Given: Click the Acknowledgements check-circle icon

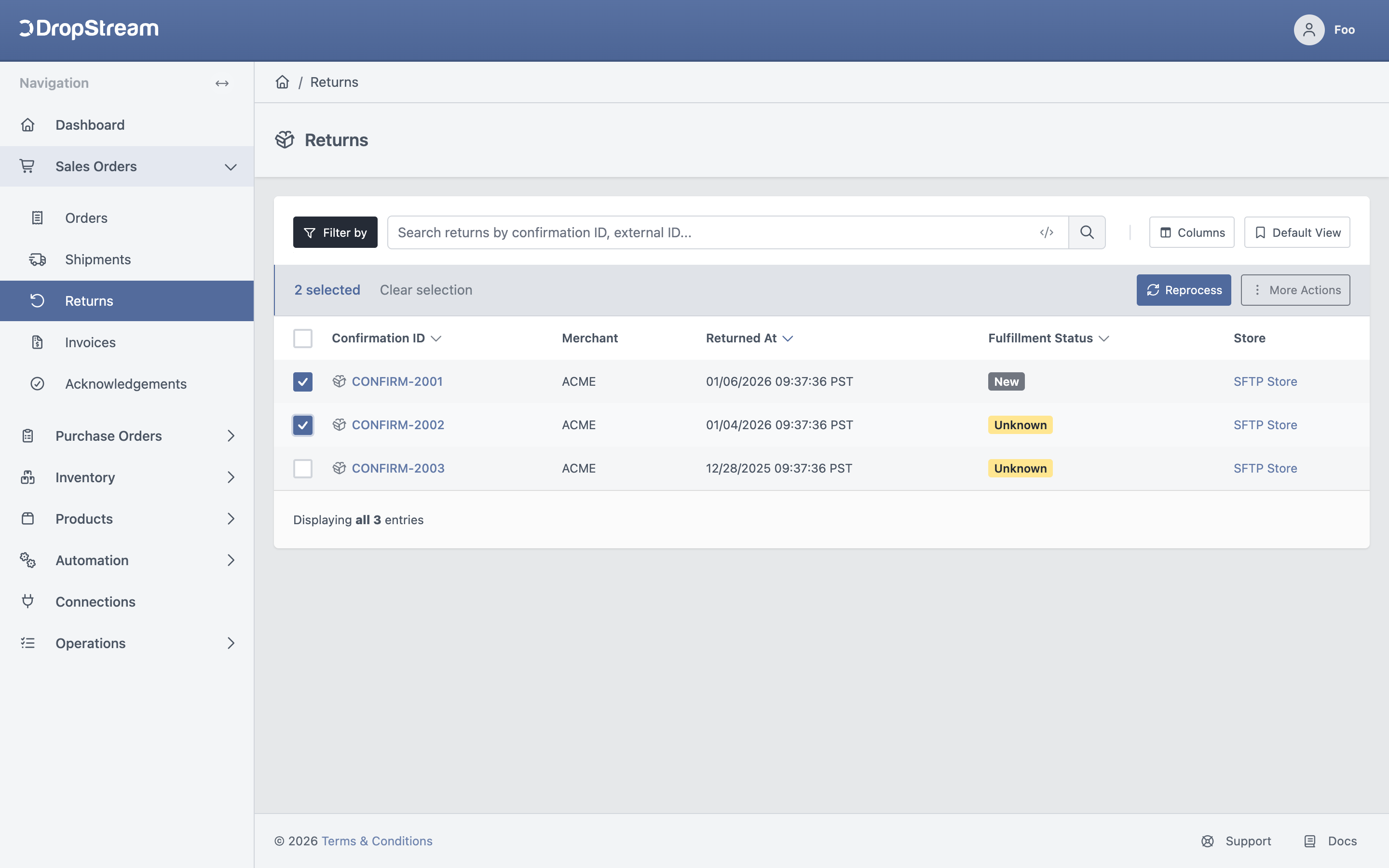Looking at the screenshot, I should [x=37, y=383].
